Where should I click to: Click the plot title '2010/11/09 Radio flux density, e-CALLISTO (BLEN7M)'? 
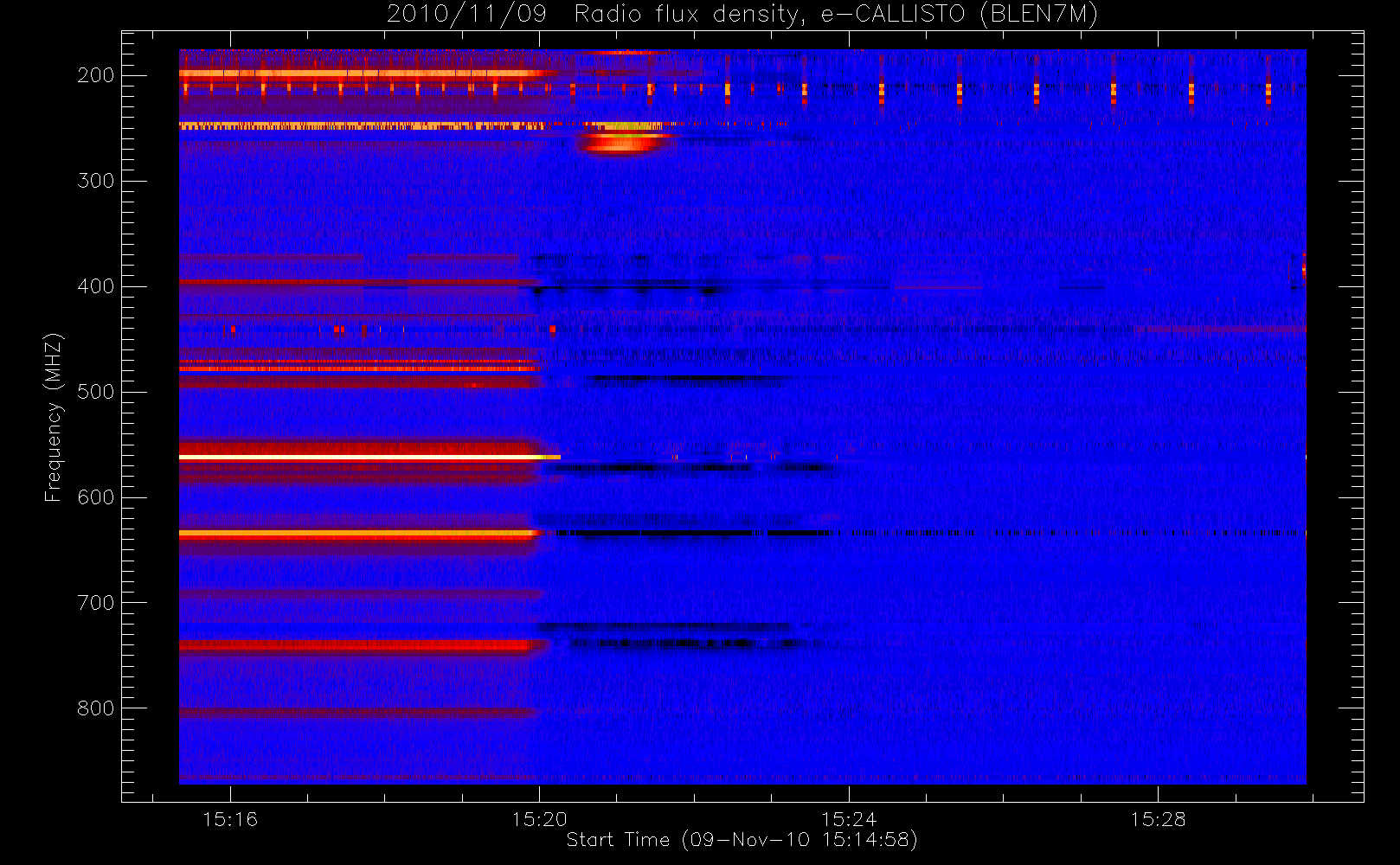click(x=742, y=15)
